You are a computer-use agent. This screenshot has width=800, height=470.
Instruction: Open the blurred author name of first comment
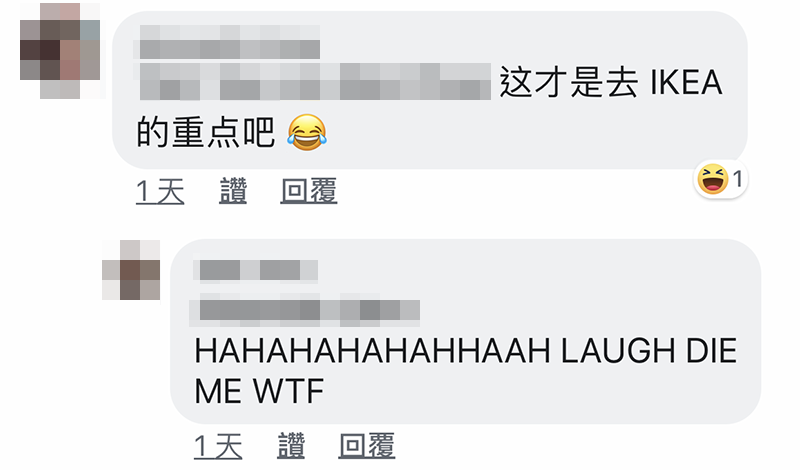(x=230, y=42)
